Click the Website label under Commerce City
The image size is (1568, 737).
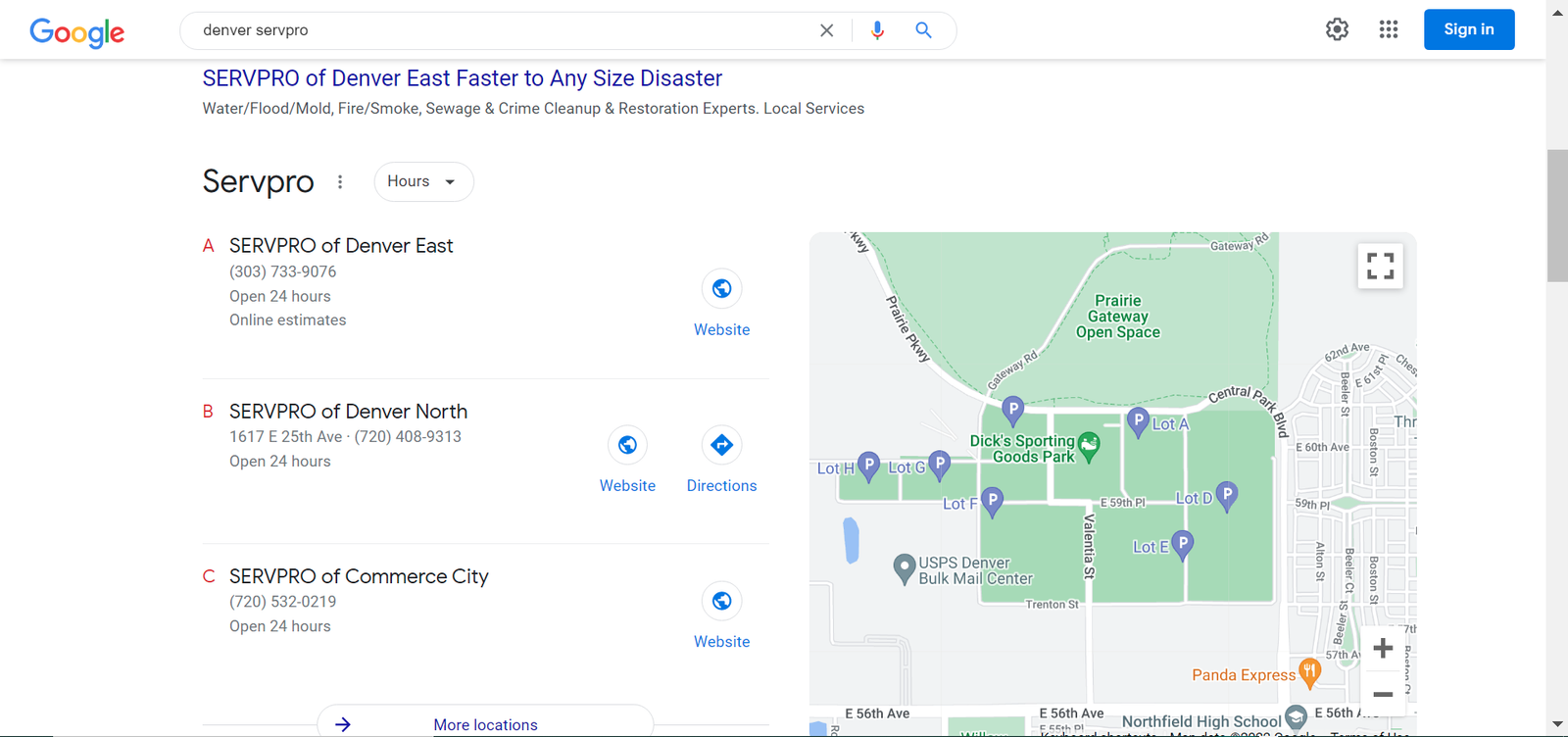(722, 642)
